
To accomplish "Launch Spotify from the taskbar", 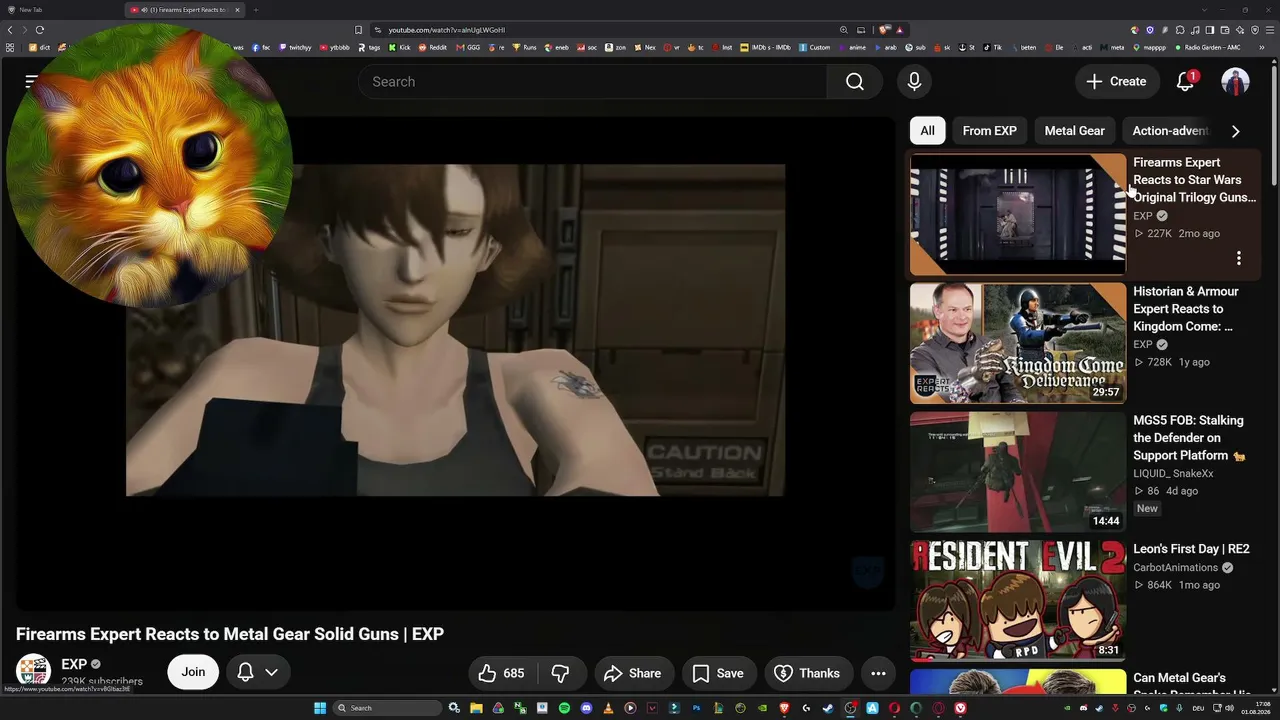I will (x=564, y=708).
